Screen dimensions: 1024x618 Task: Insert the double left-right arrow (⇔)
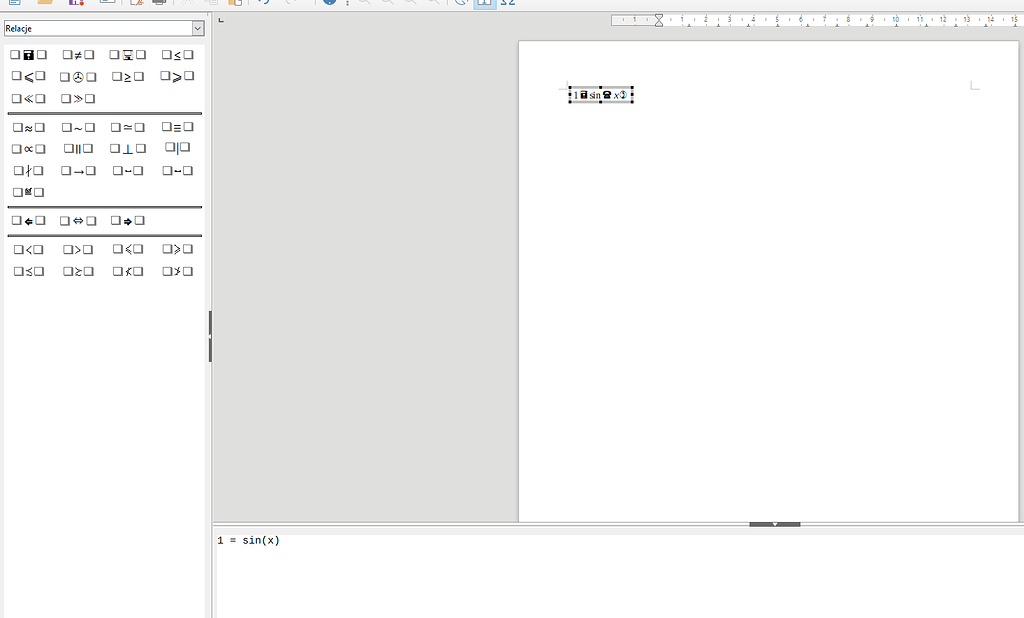(x=78, y=221)
